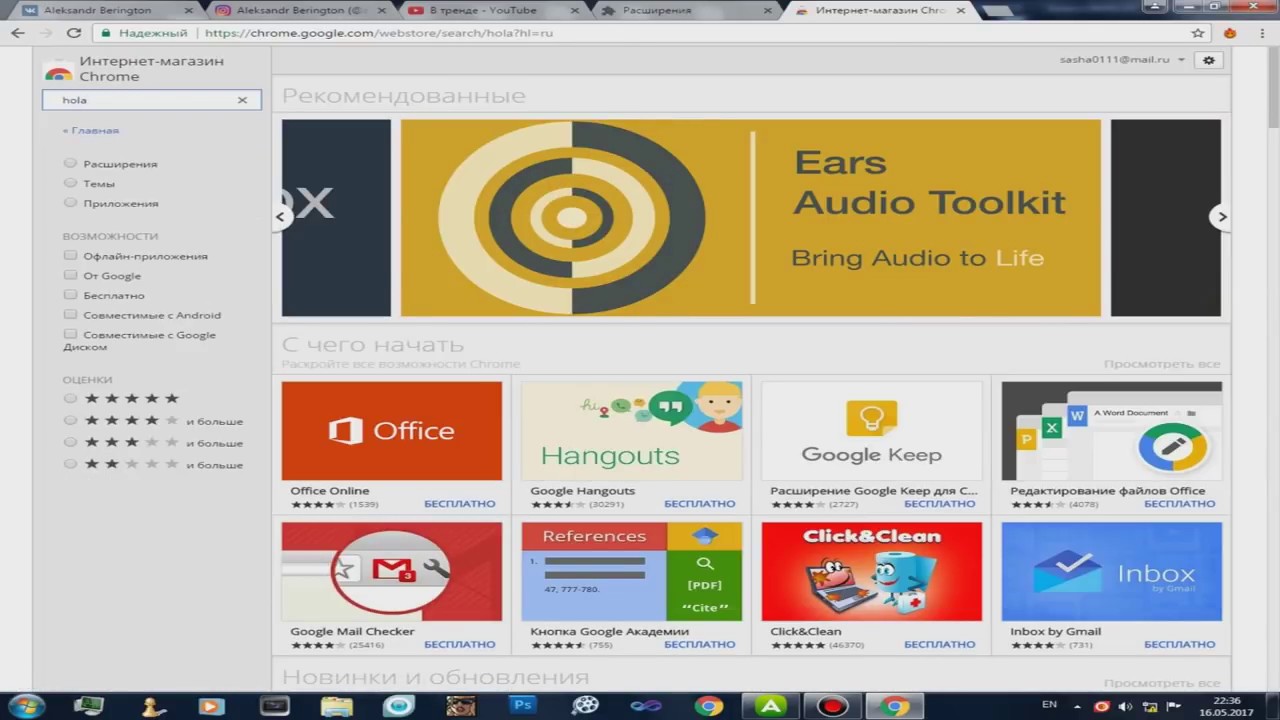Follow the « Главная link
The height and width of the screenshot is (720, 1280).
(x=91, y=130)
